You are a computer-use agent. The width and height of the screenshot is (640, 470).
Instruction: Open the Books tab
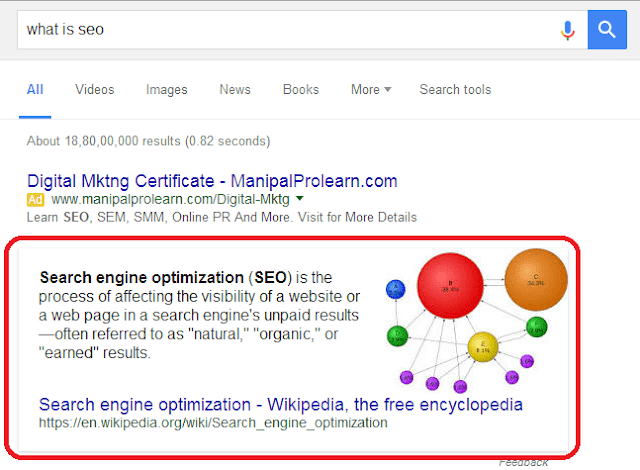pyautogui.click(x=301, y=90)
